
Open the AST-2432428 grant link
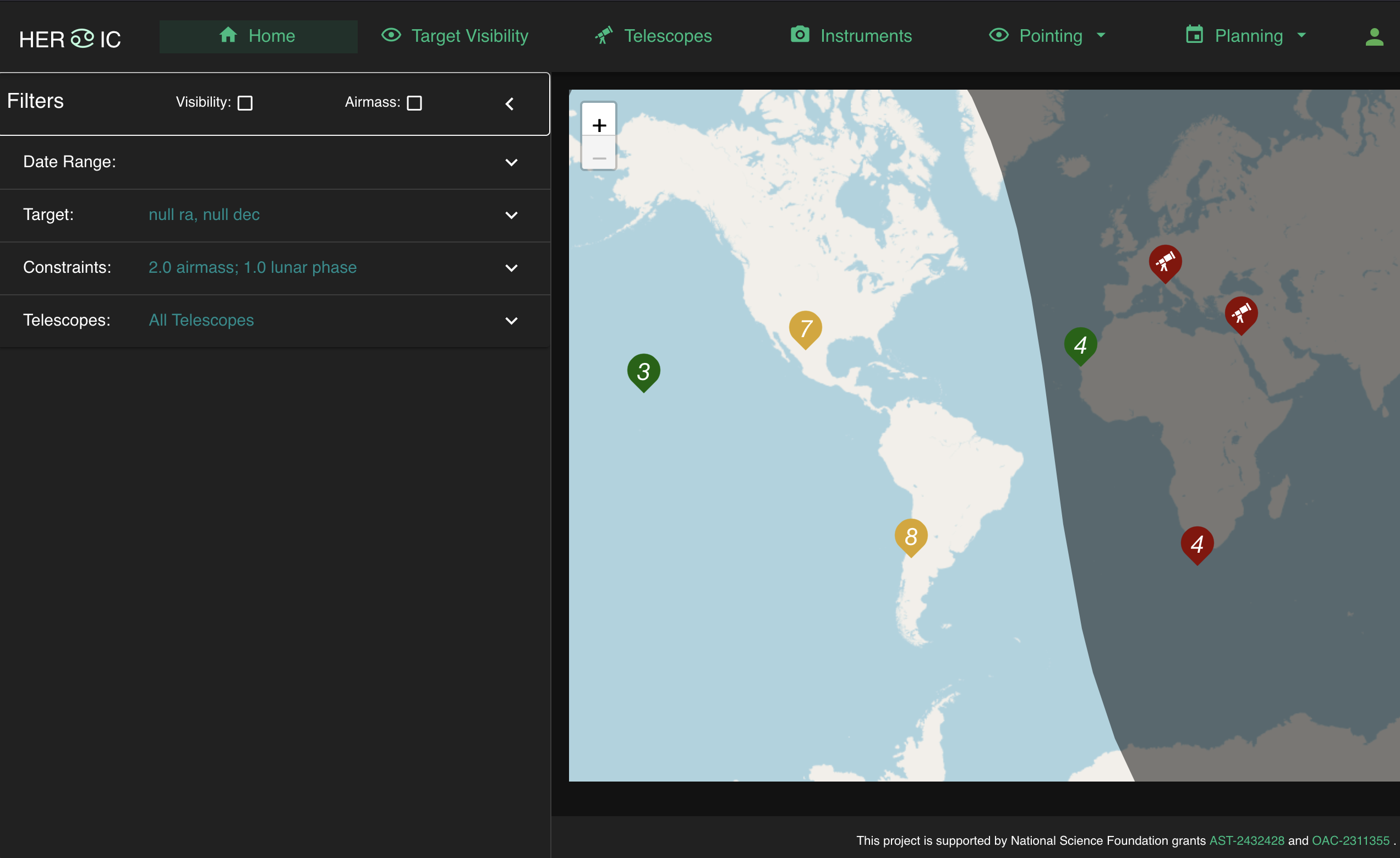click(x=1246, y=840)
